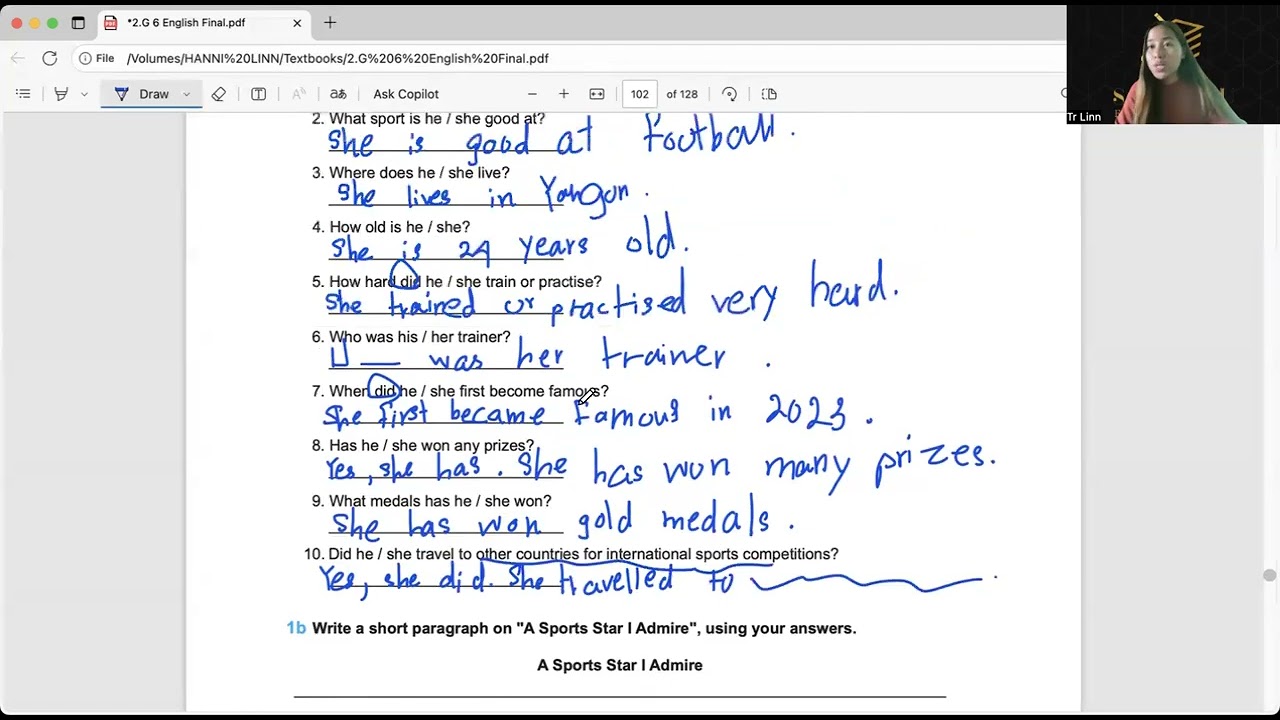Click question '3. Where does he / she live?'
The width and height of the screenshot is (1280, 720).
[411, 173]
